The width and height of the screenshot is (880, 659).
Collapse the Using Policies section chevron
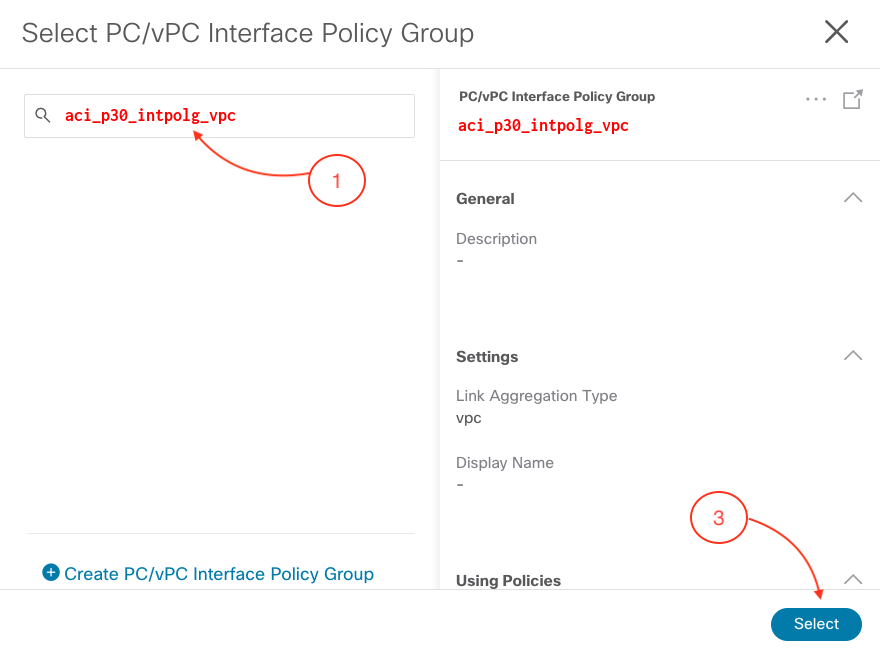point(852,579)
